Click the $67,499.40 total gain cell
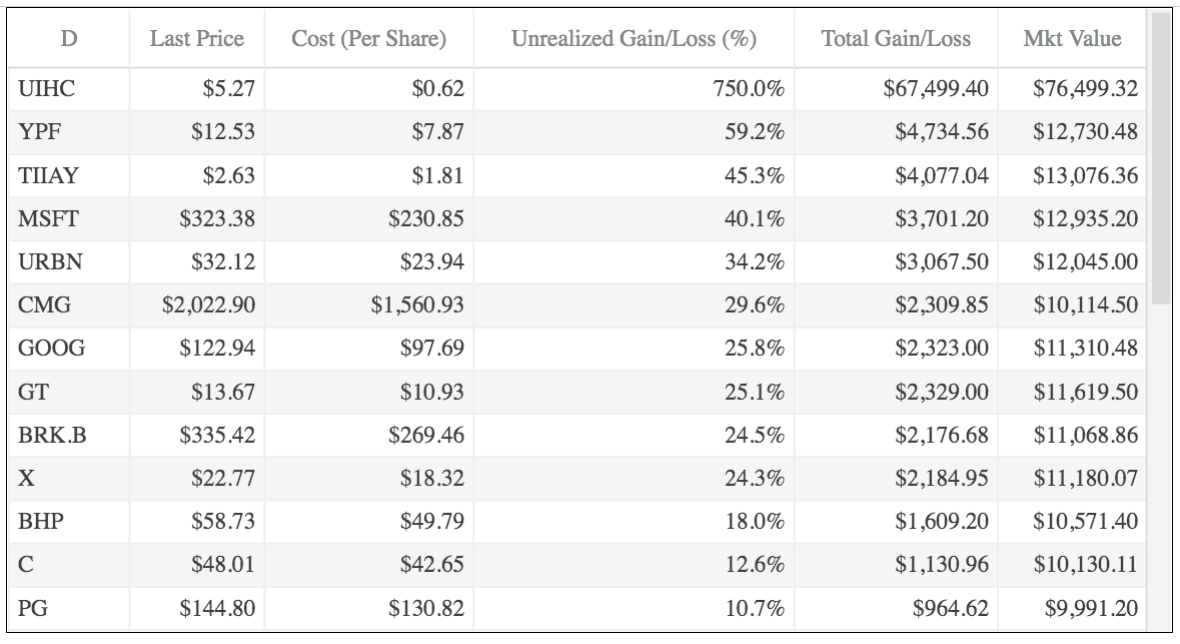The width and height of the screenshot is (1180, 644). (x=936, y=91)
